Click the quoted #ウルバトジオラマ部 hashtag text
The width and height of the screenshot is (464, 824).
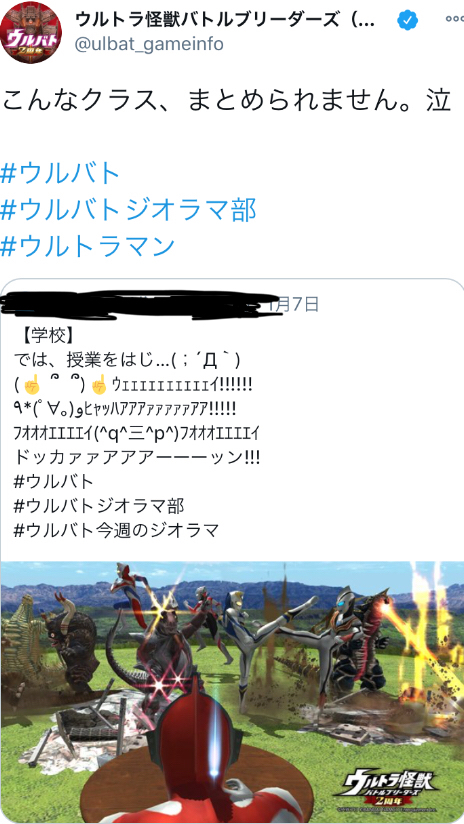[99, 506]
